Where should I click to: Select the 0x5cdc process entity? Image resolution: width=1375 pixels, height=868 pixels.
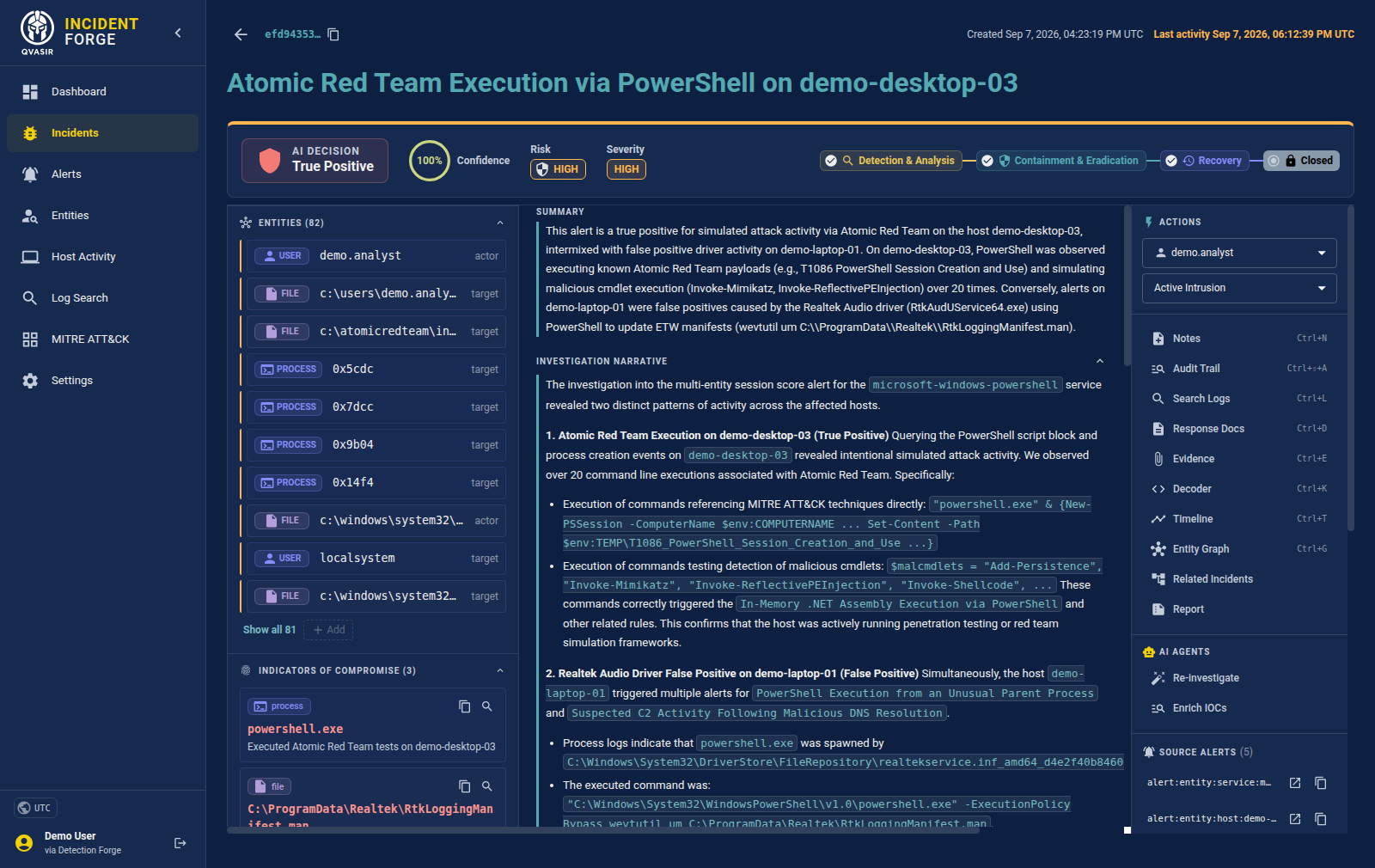point(376,370)
